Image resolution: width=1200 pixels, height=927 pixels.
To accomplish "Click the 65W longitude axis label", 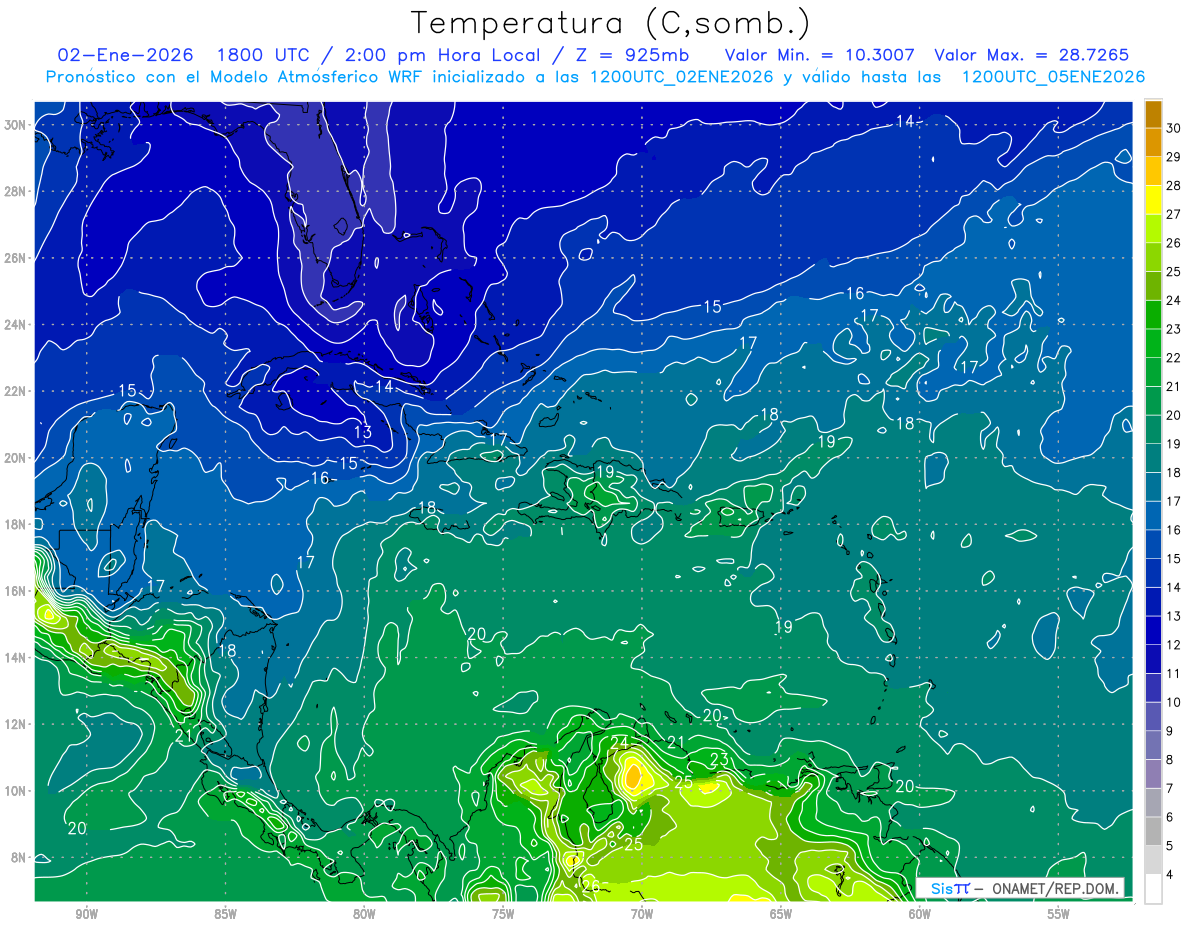I will click(781, 914).
